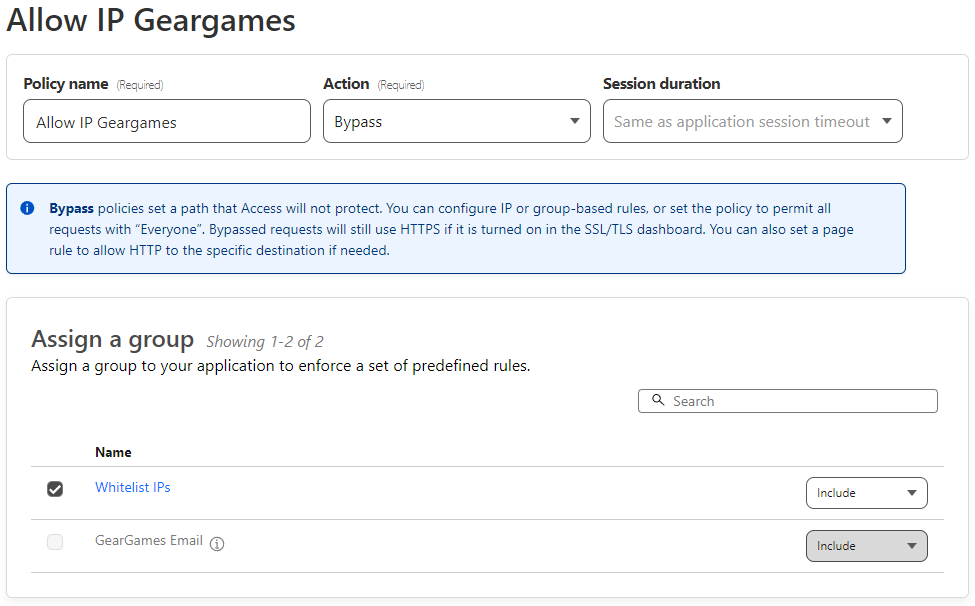Click the info icon beside GearGames Email

tap(217, 544)
